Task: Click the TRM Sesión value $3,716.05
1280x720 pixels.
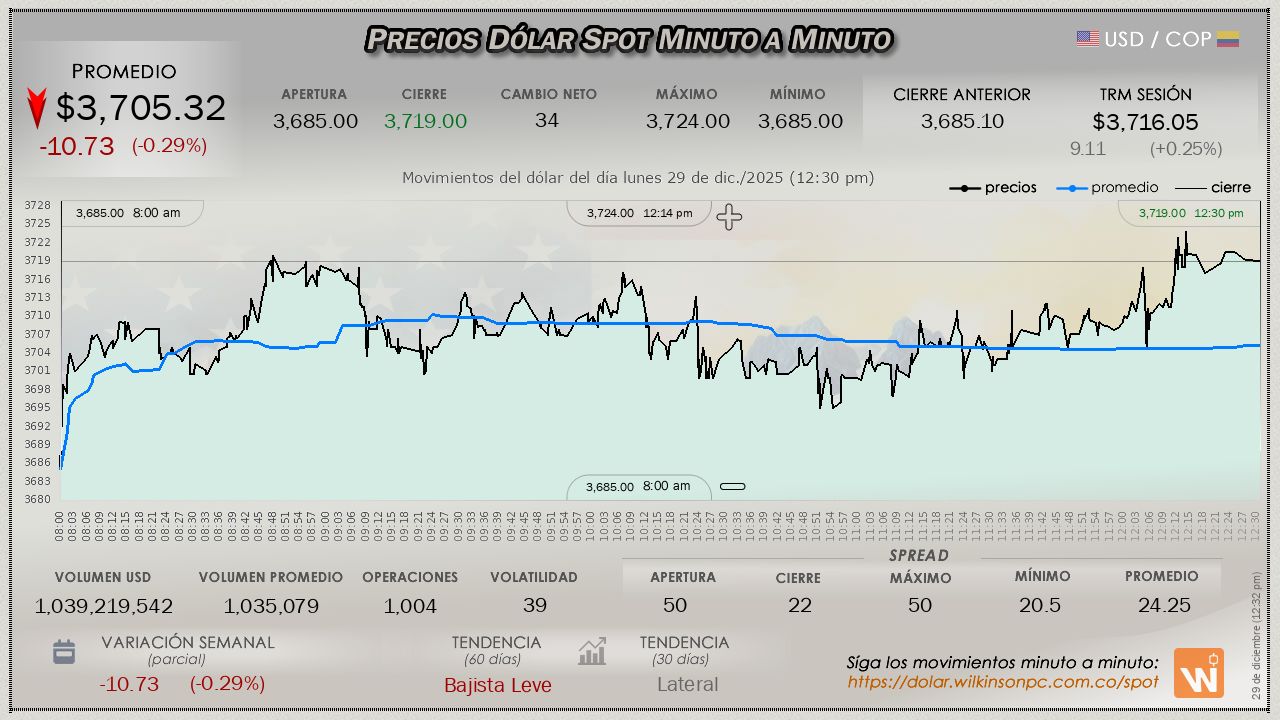Action: tap(1145, 122)
